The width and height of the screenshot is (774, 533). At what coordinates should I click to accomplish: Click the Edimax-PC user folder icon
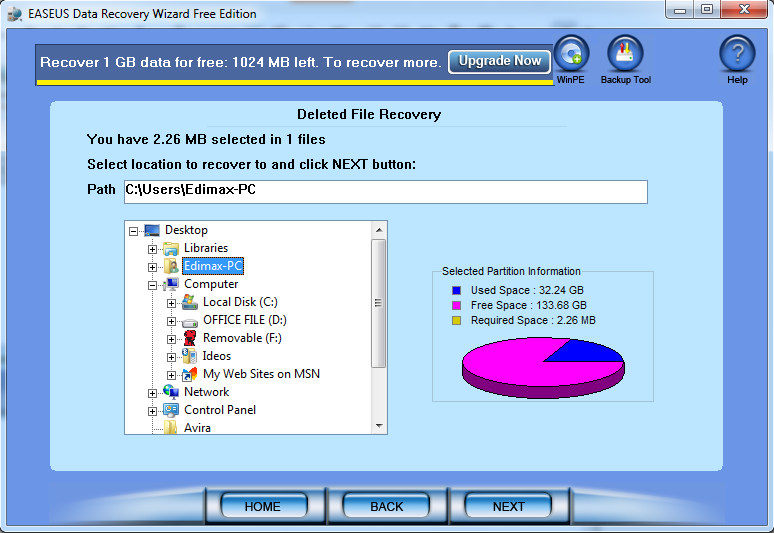point(171,266)
